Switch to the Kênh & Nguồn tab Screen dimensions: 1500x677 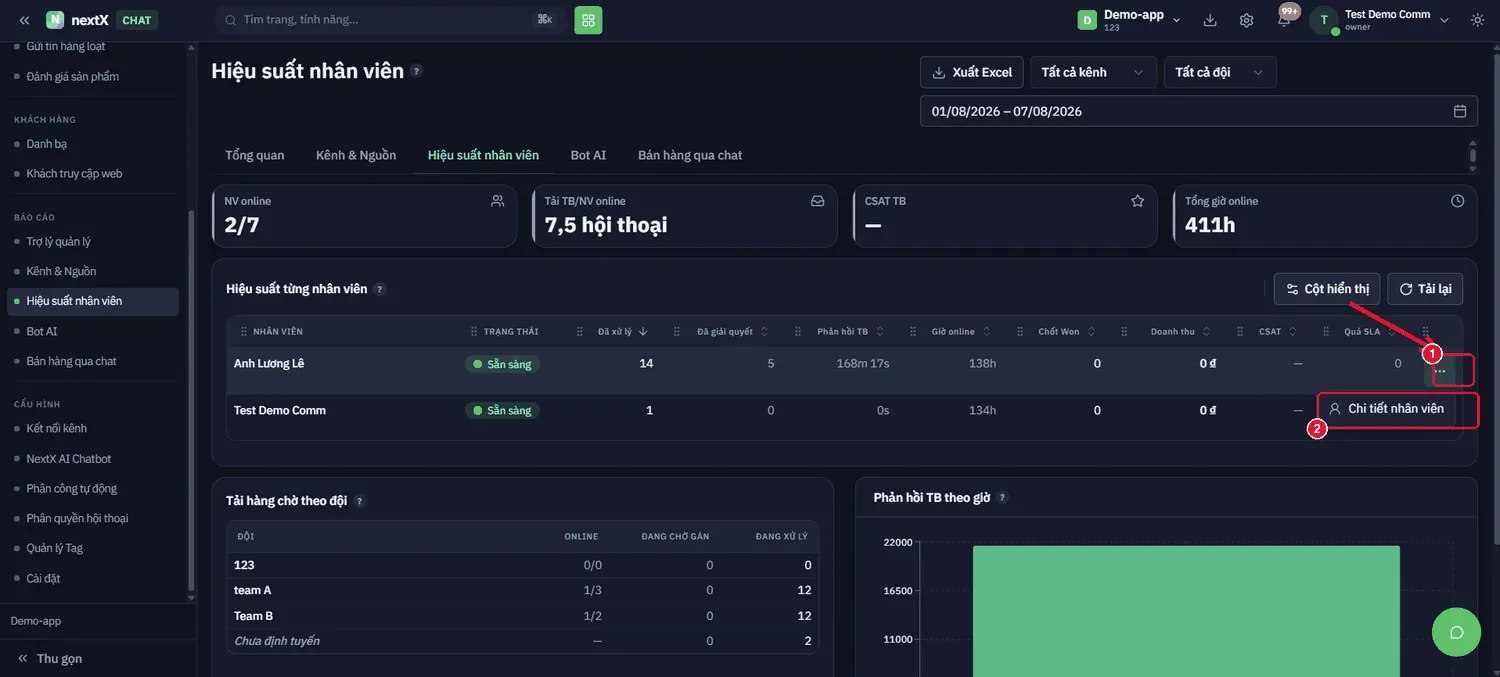point(356,155)
